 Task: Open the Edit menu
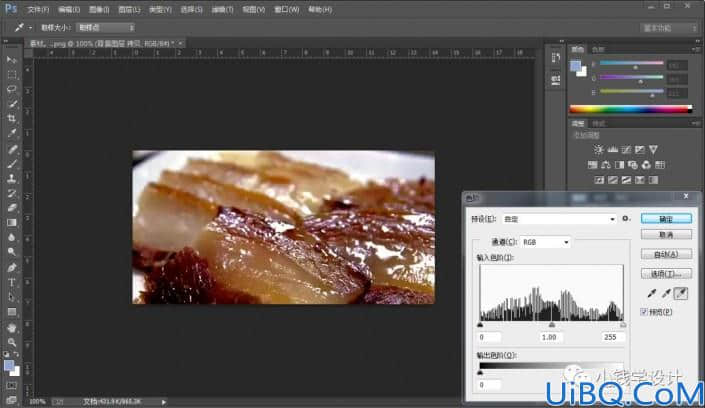coord(69,9)
